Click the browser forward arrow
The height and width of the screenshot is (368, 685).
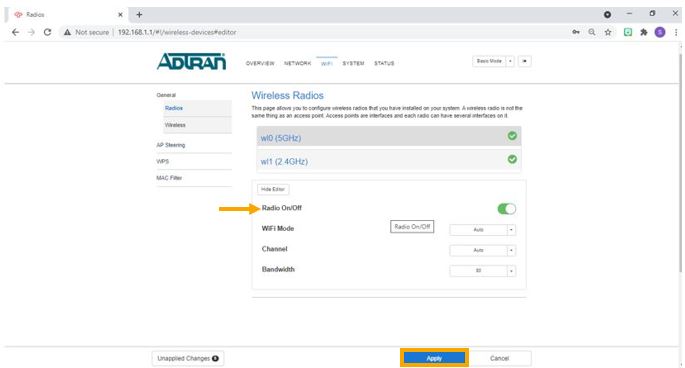(31, 32)
